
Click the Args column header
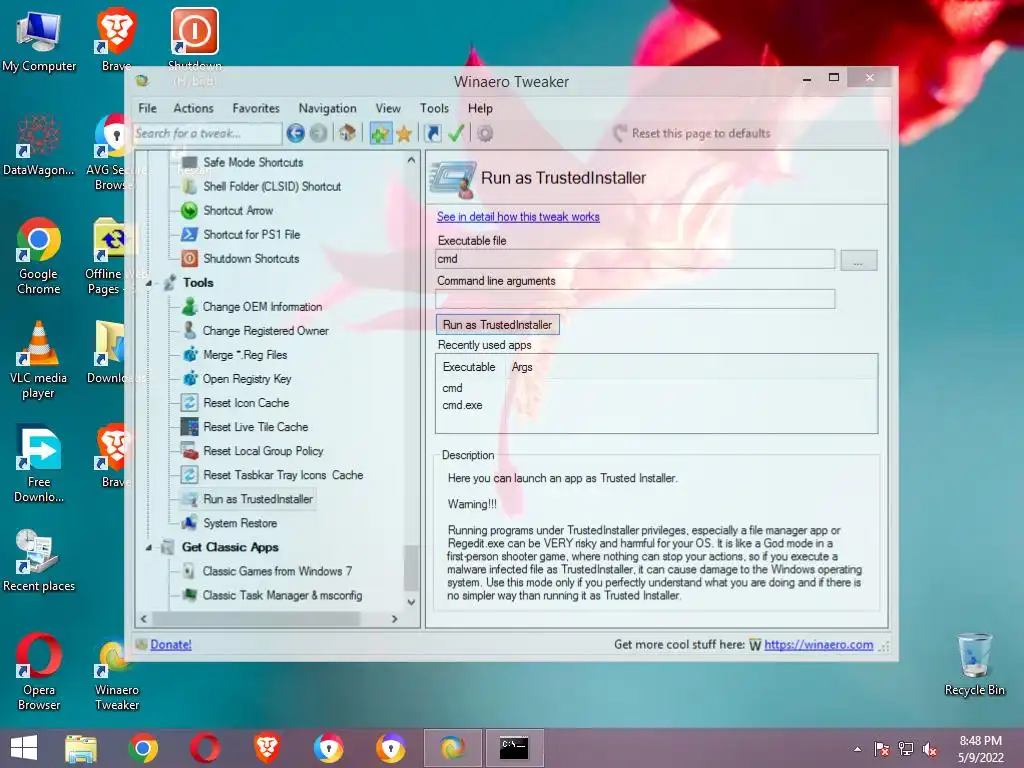[x=522, y=367]
